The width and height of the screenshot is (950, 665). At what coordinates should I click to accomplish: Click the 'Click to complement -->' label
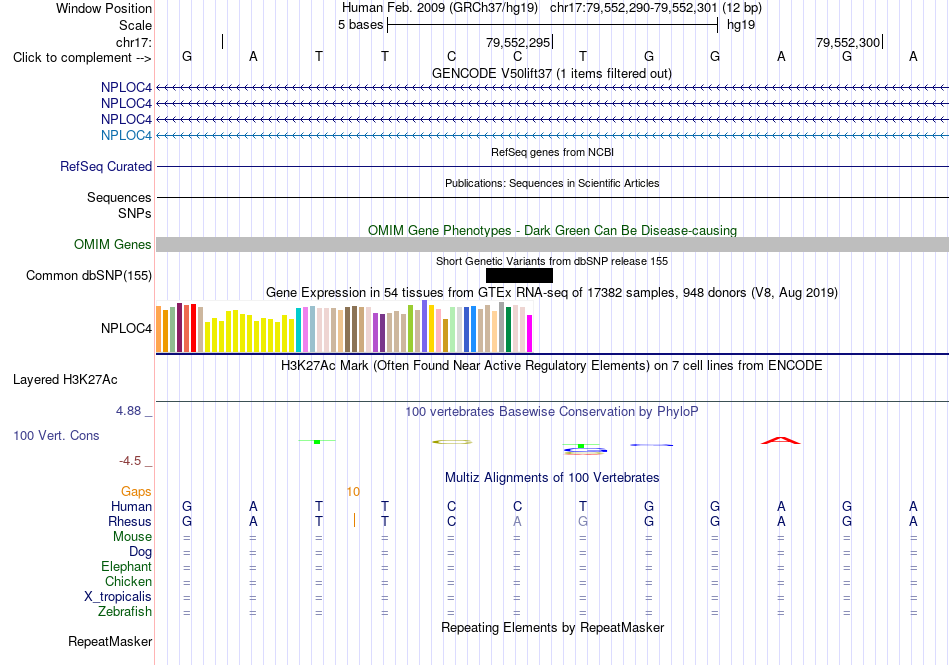click(x=82, y=58)
